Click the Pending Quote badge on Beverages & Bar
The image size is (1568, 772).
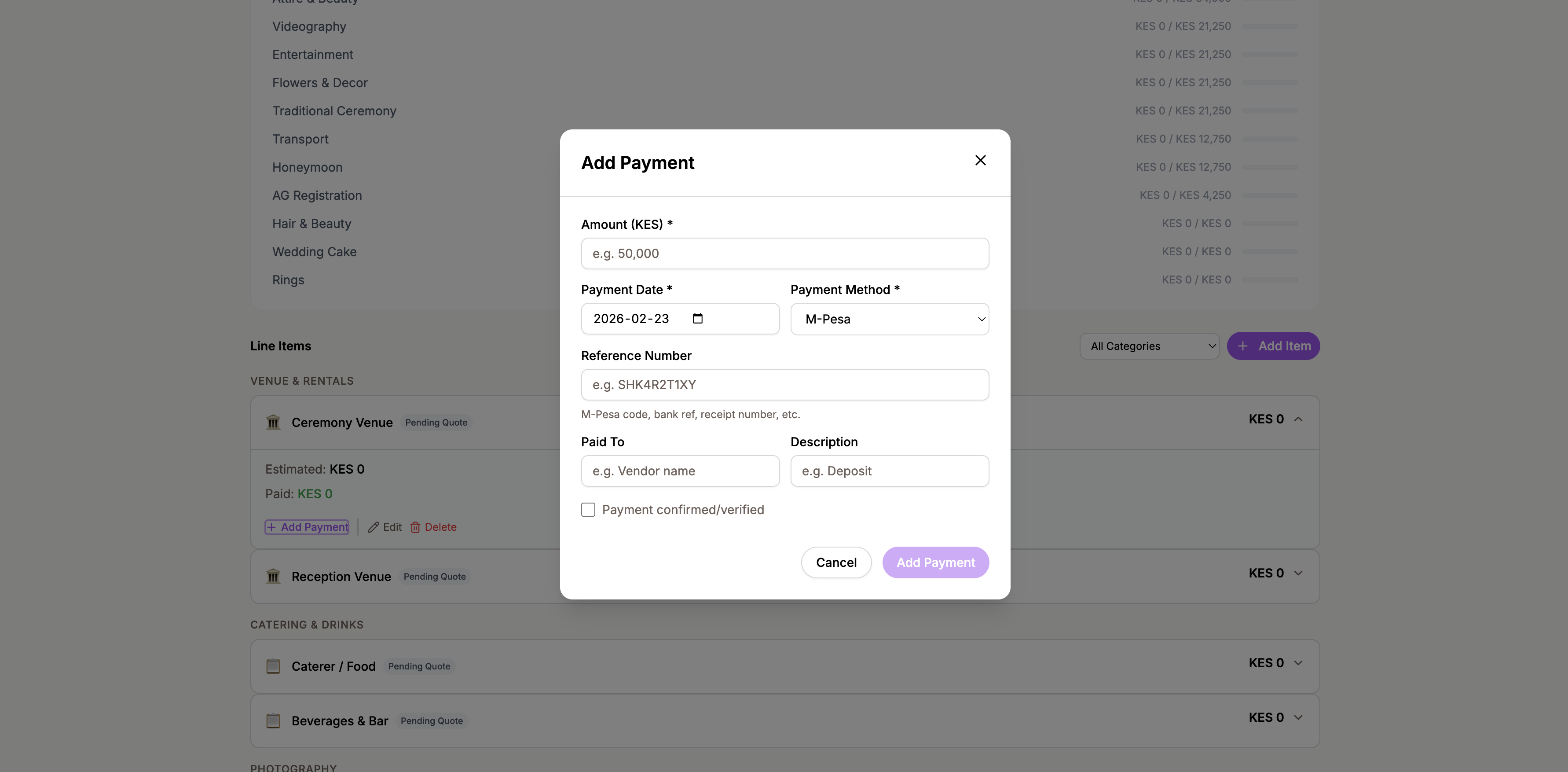coord(431,720)
